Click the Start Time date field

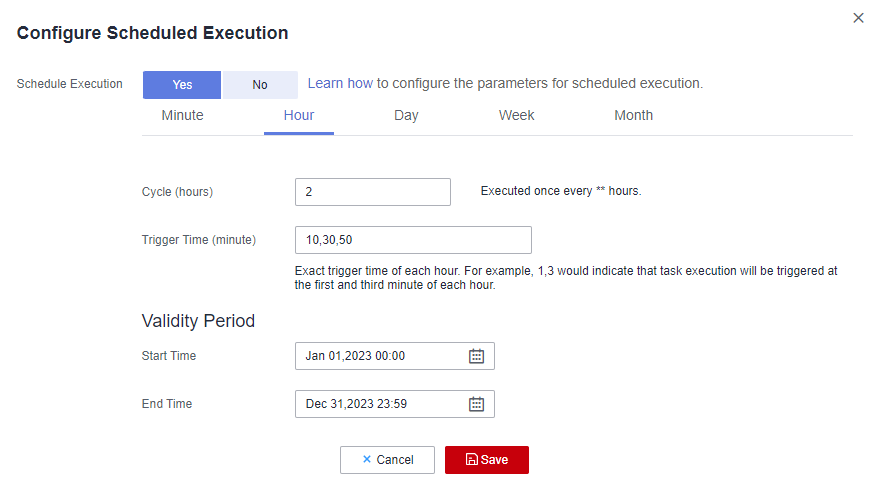pos(380,356)
